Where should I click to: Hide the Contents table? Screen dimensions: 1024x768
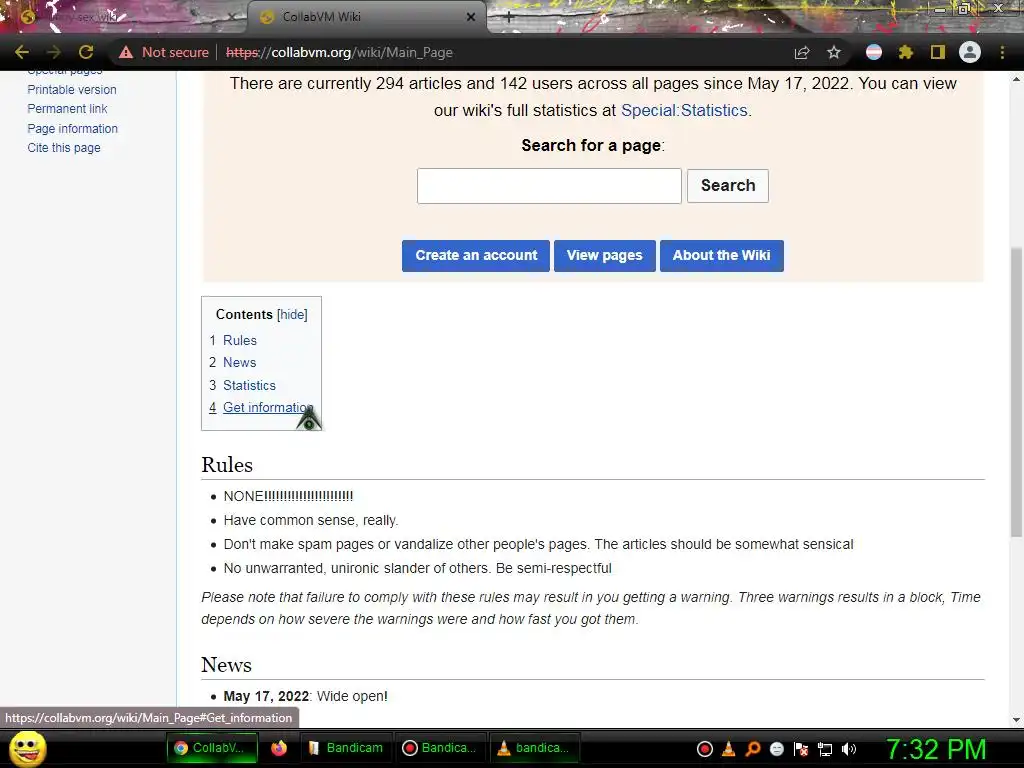[292, 315]
